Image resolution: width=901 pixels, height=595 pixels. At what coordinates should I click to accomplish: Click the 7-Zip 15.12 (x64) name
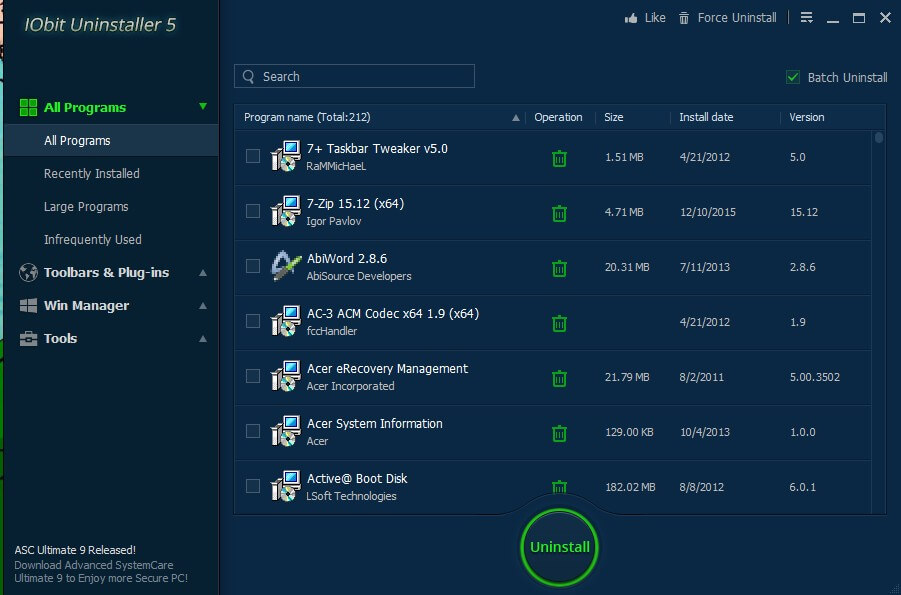355,204
